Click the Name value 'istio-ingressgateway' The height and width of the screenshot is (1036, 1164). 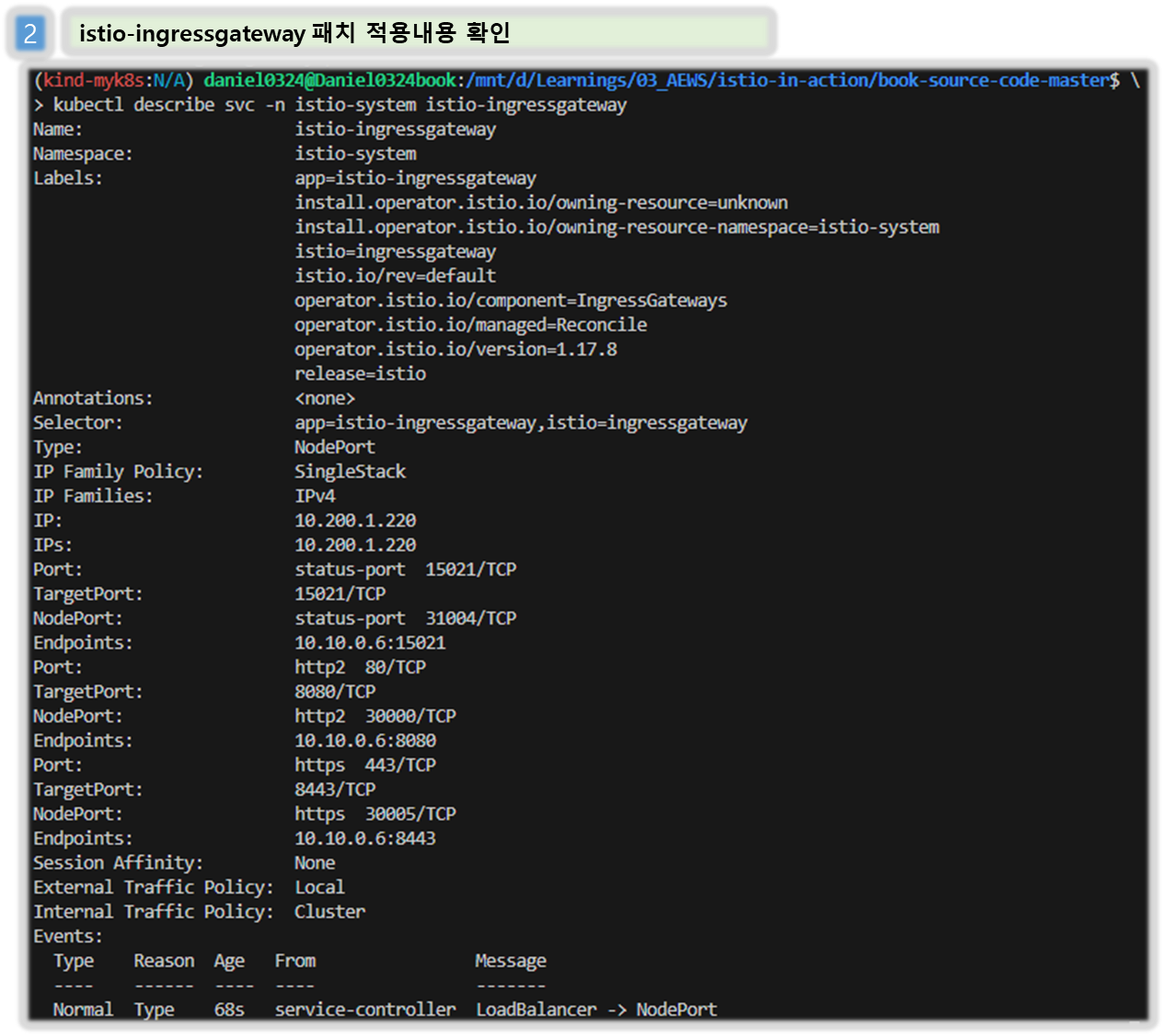pyautogui.click(x=395, y=130)
